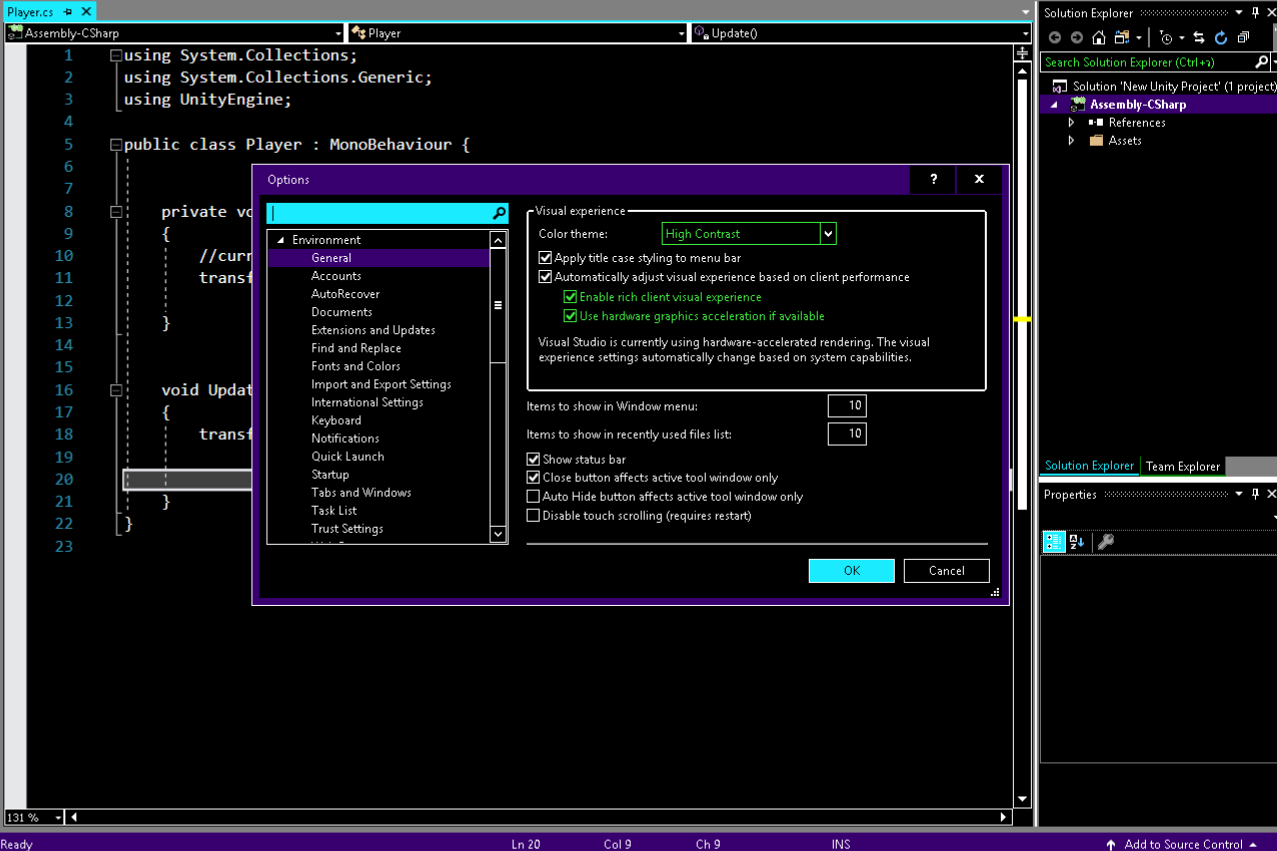The image size is (1277, 851).
Task: Select Tabs and Windows in Options tree
Action: point(361,492)
